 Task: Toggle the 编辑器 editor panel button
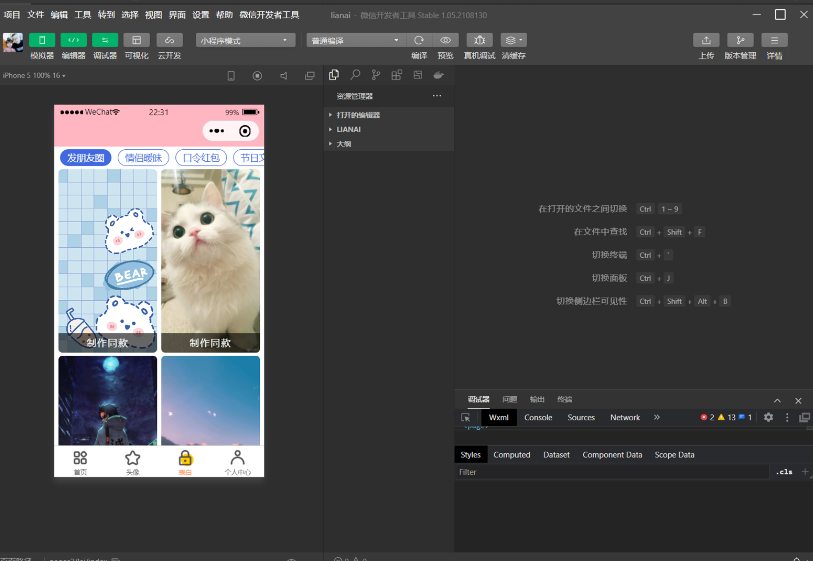(73, 40)
